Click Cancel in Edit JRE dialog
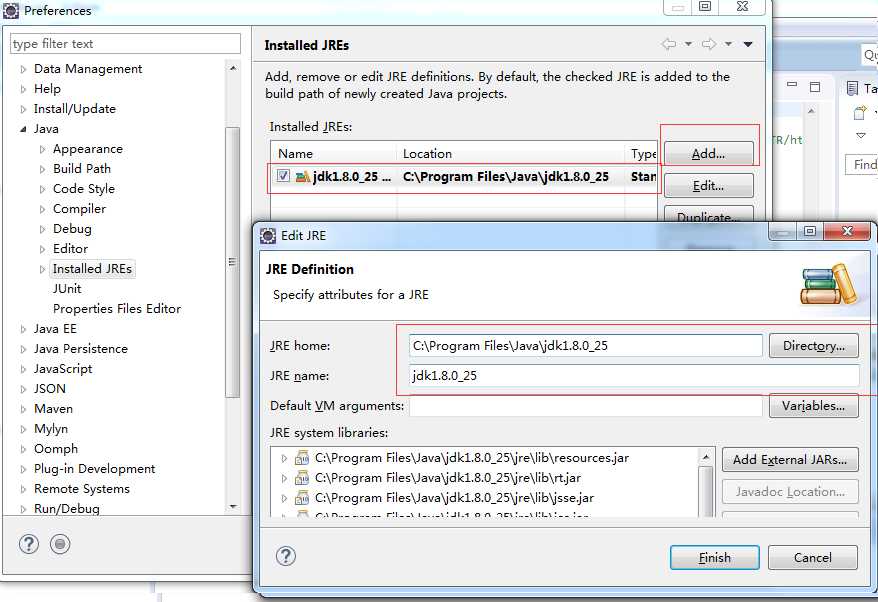878x602 pixels. coord(812,558)
